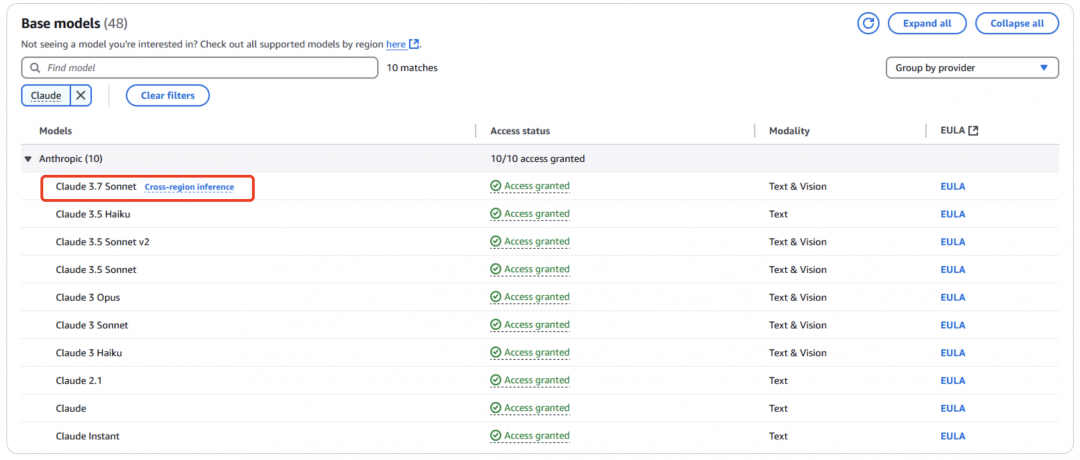Remove the Claude filter tag with X

[x=81, y=95]
